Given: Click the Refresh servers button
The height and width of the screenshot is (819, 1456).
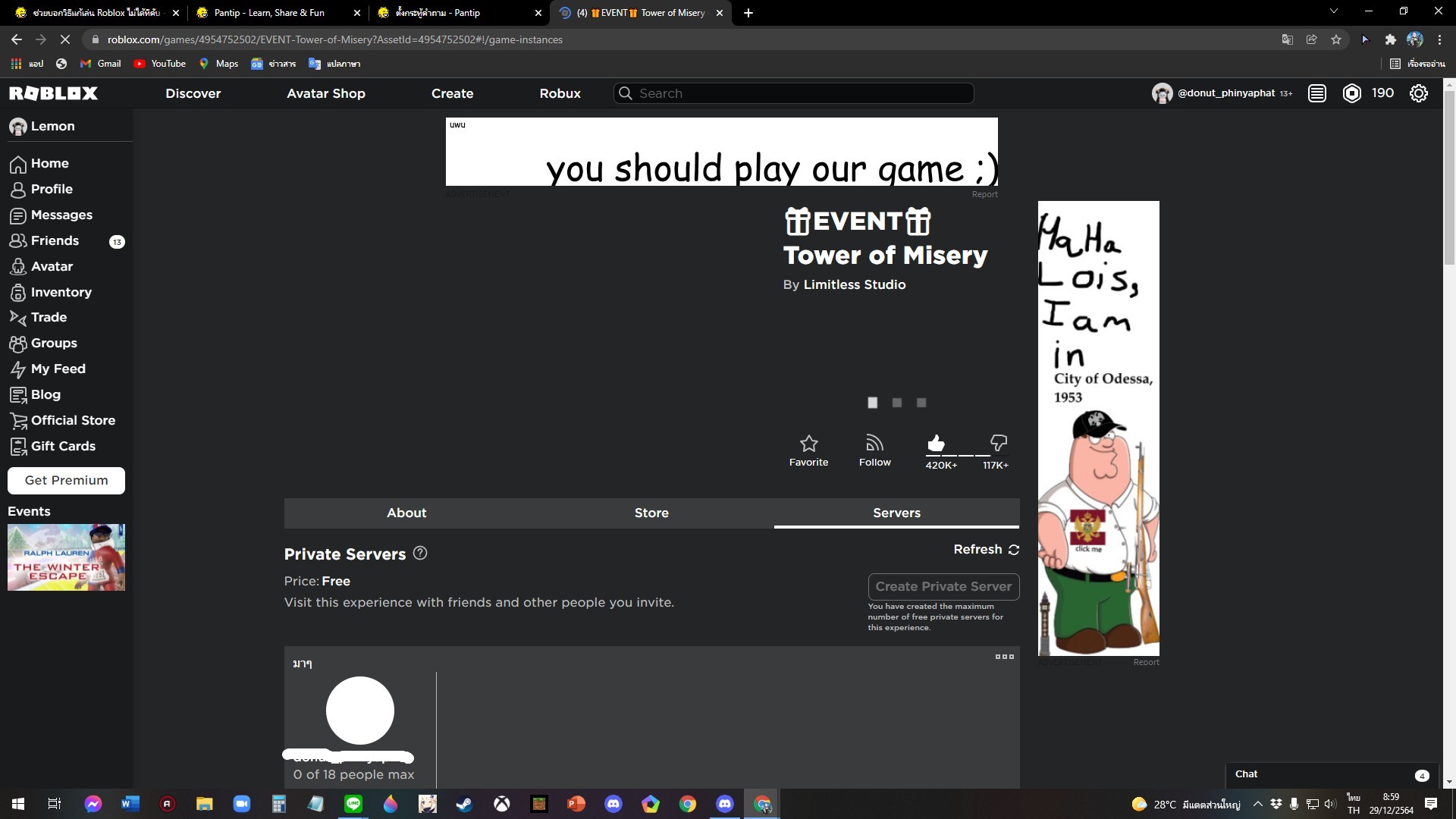Looking at the screenshot, I should [986, 549].
